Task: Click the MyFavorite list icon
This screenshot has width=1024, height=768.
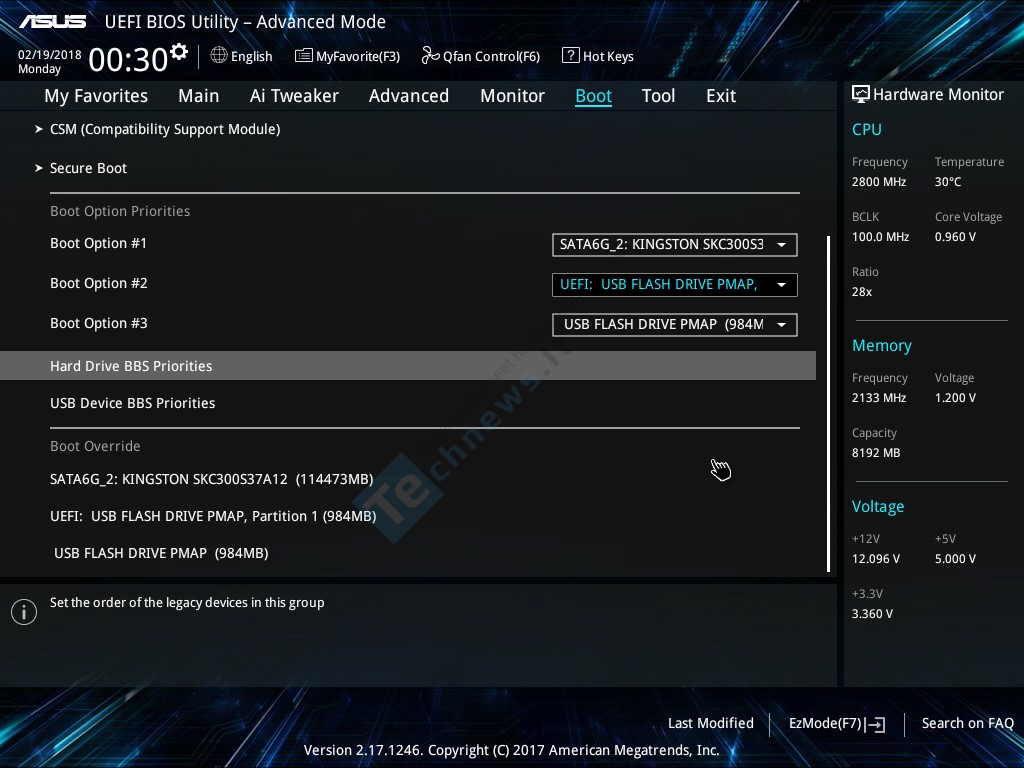Action: (x=303, y=56)
